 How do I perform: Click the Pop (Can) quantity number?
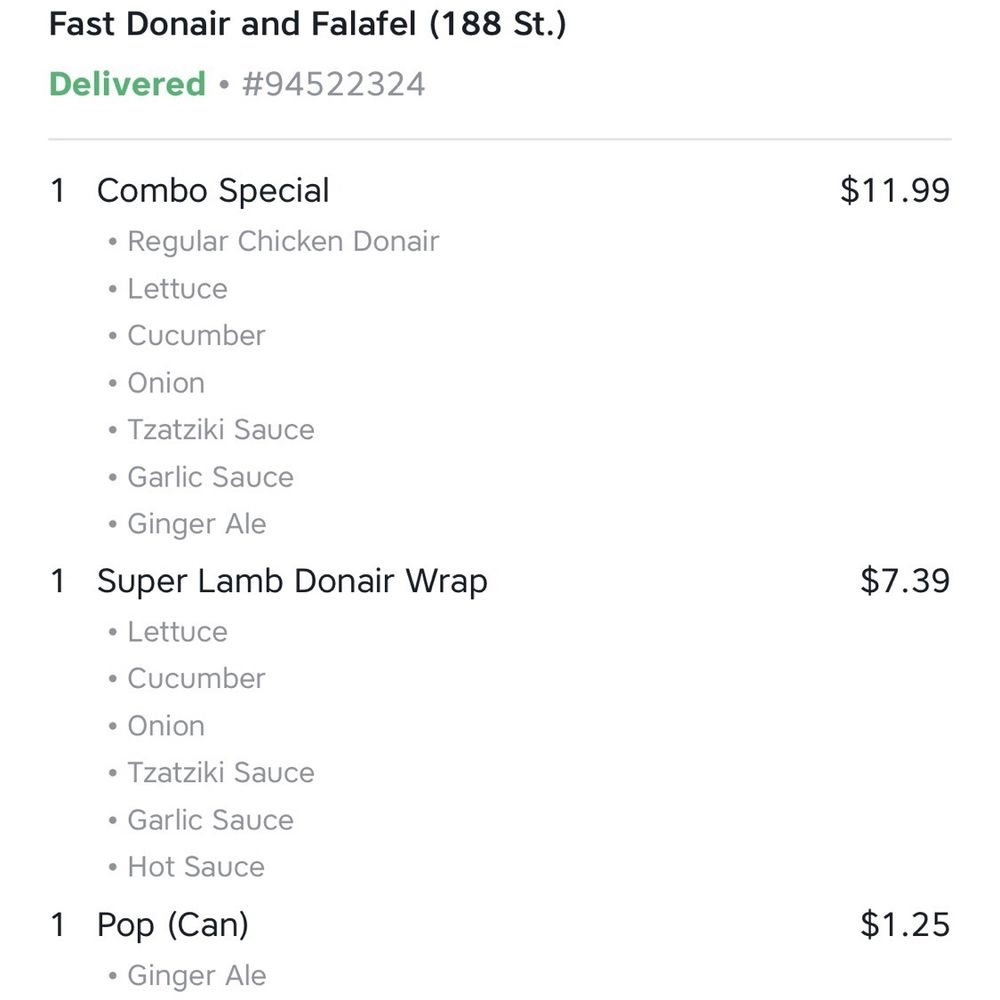(57, 925)
